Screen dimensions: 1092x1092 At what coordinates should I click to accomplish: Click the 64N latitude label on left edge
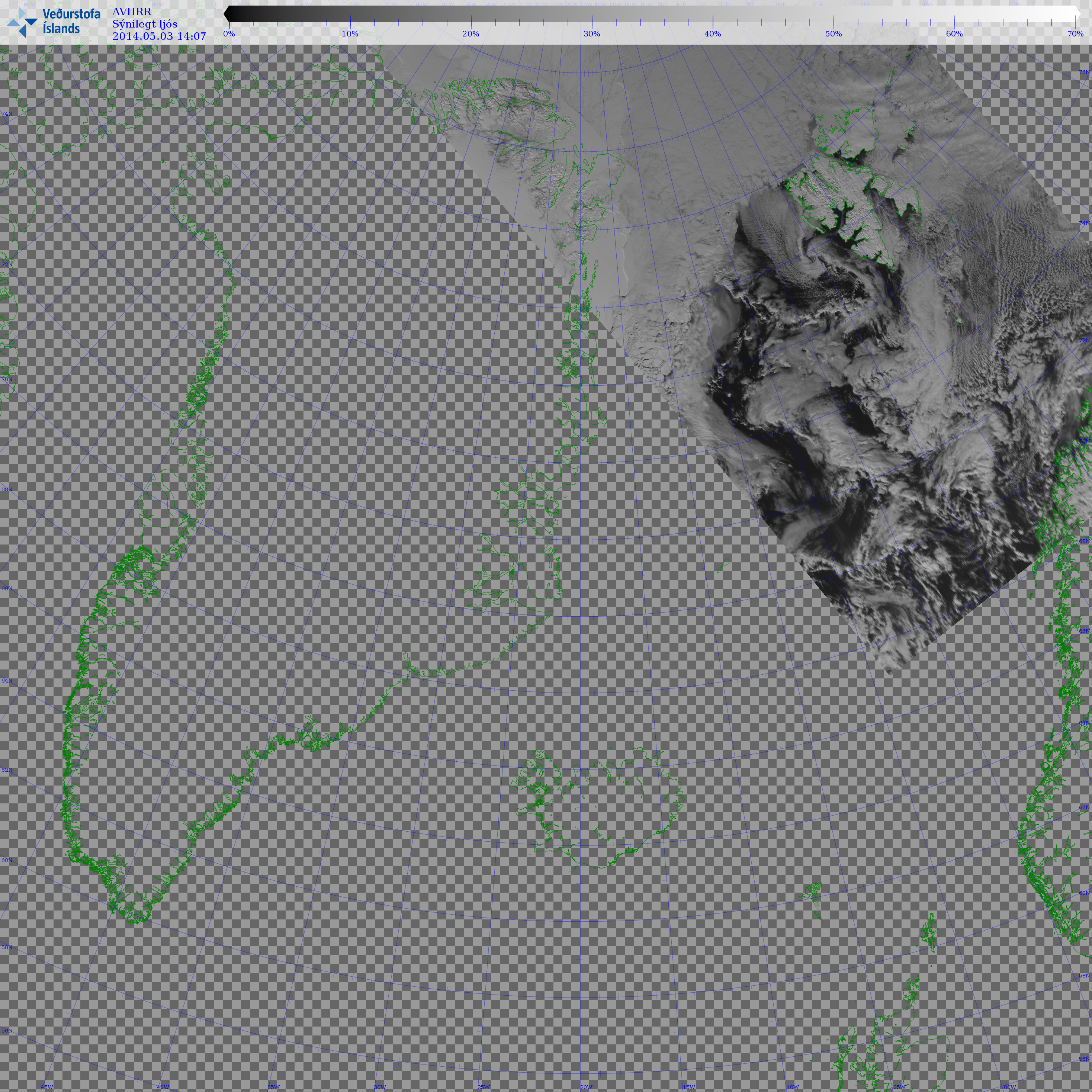[7, 681]
